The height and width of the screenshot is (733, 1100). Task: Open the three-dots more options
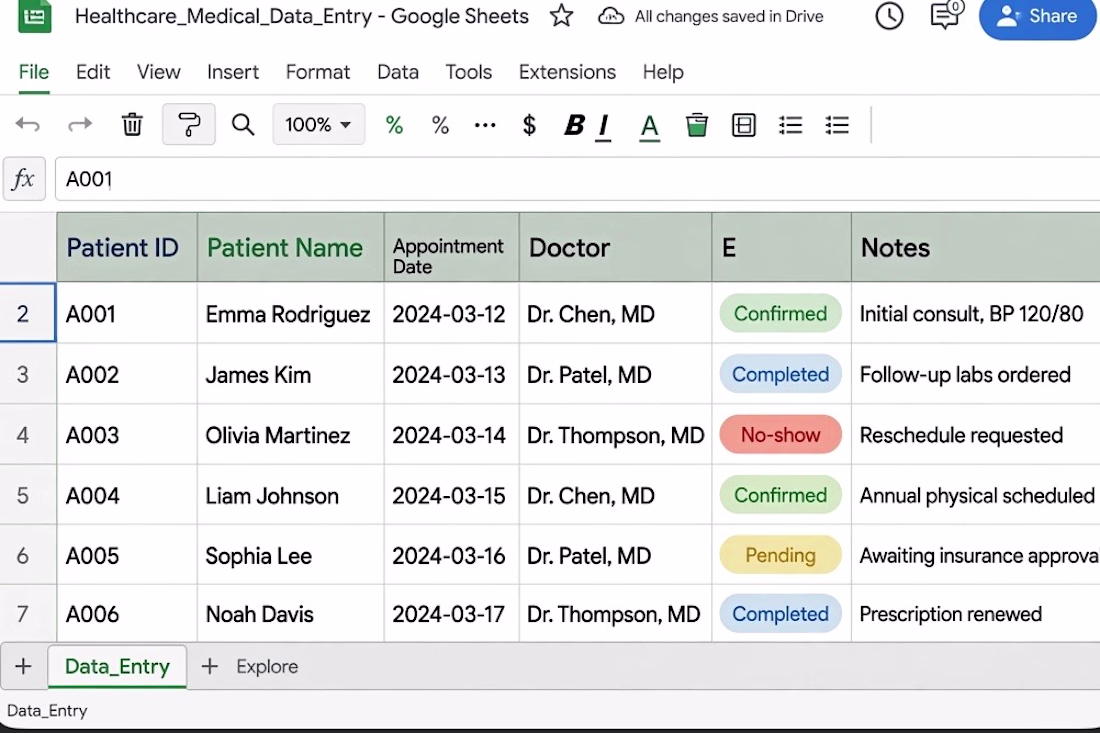tap(485, 126)
